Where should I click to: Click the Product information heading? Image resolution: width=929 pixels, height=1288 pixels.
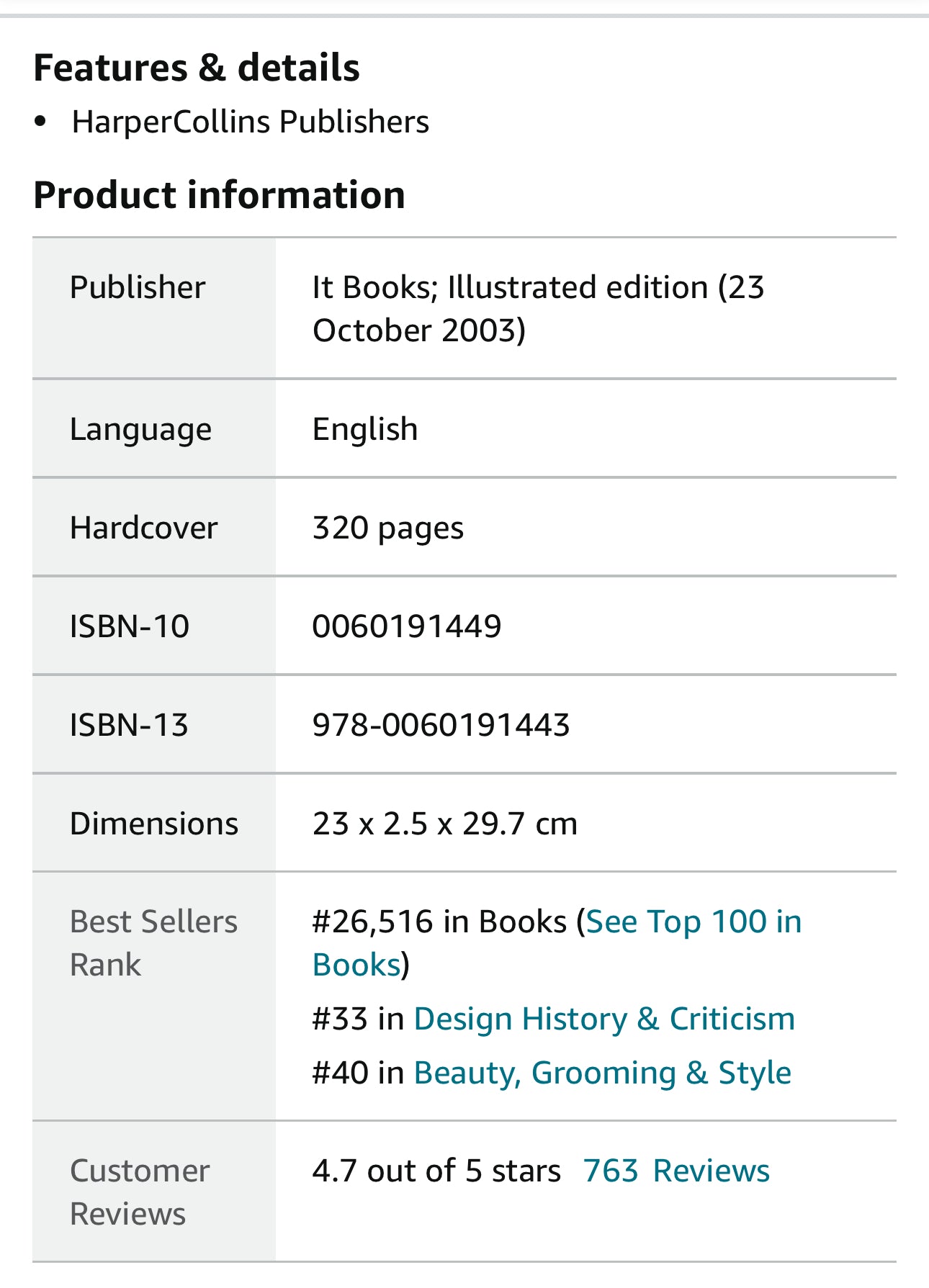click(219, 195)
